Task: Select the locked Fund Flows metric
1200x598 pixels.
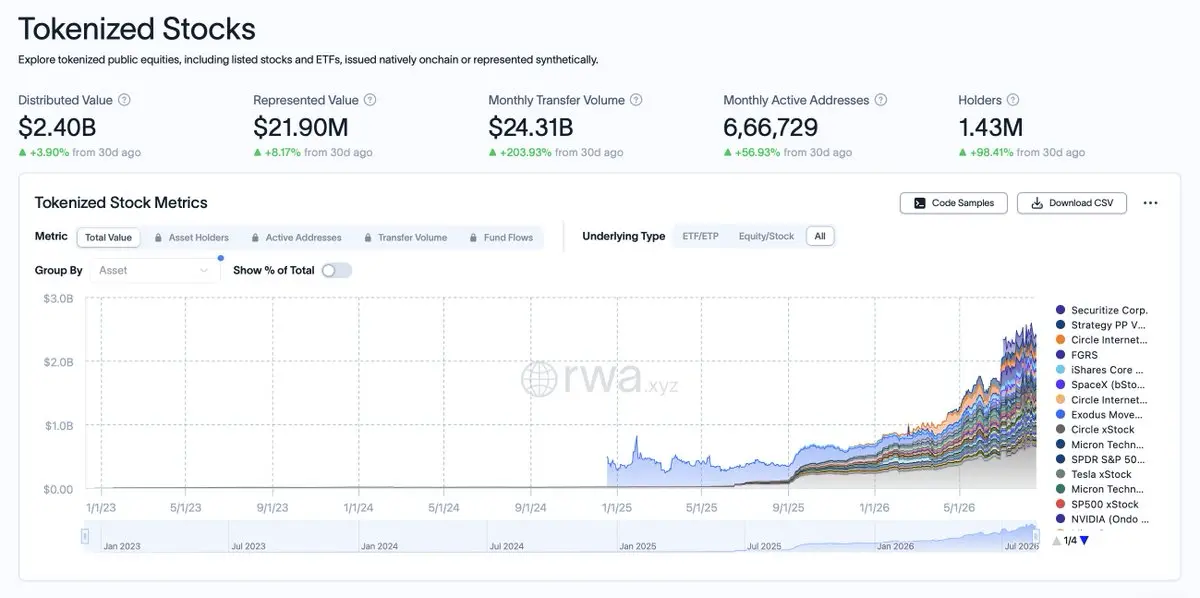Action: [x=500, y=238]
